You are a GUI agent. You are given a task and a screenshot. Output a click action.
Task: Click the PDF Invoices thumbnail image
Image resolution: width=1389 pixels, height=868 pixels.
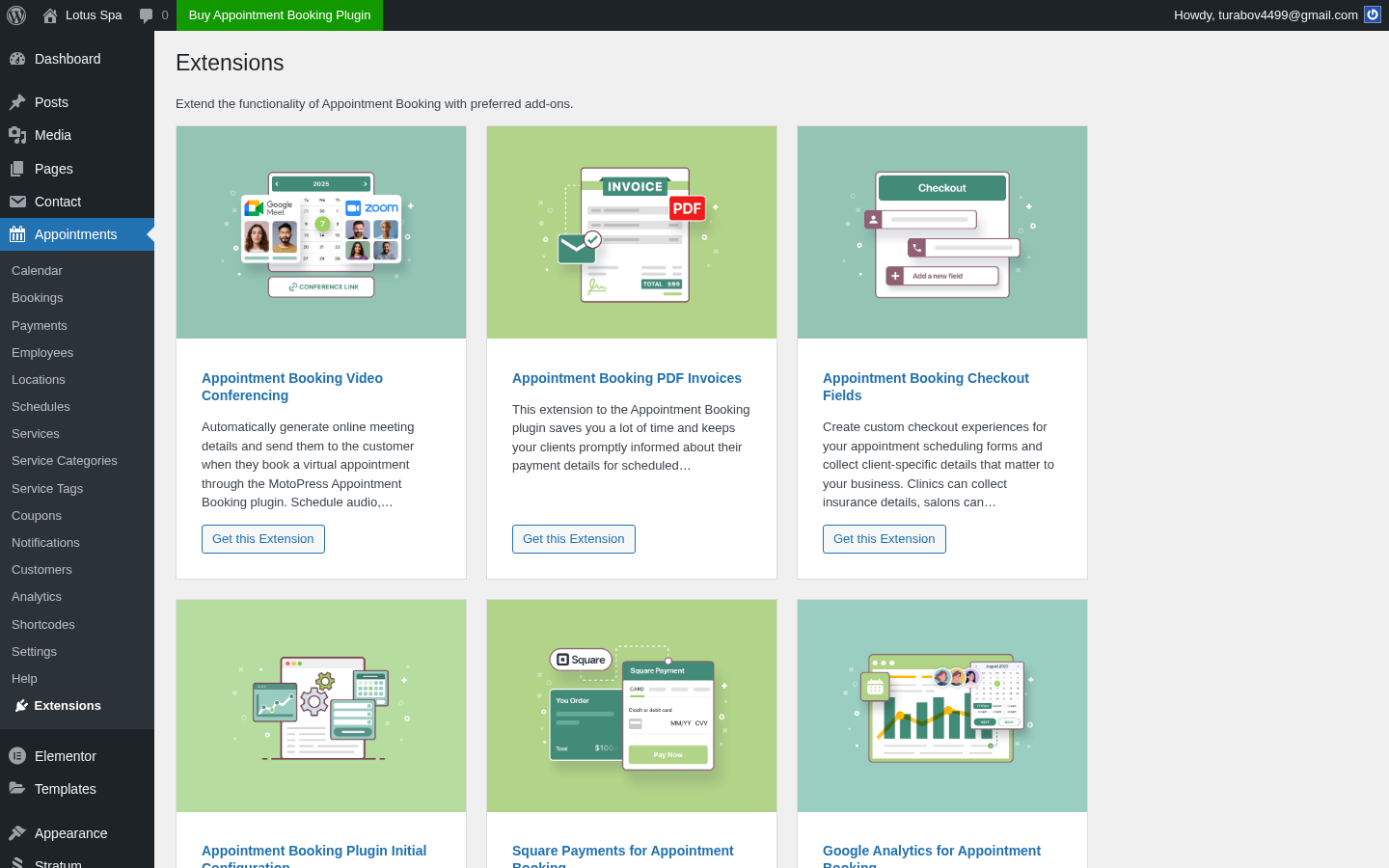coord(632,232)
